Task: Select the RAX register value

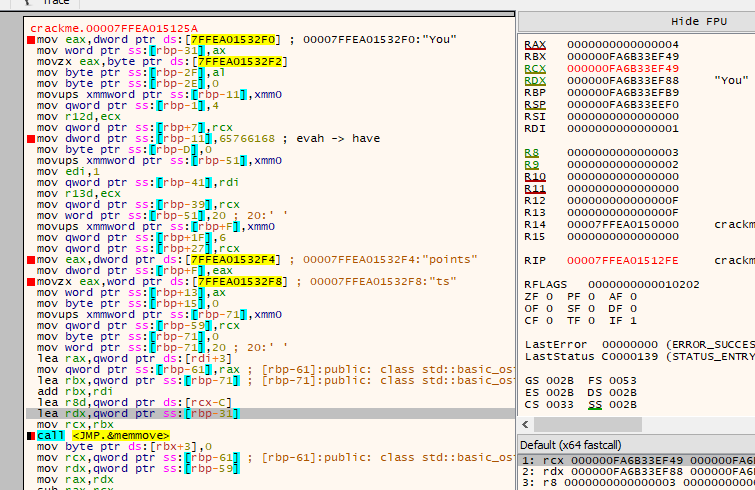Action: (623, 45)
